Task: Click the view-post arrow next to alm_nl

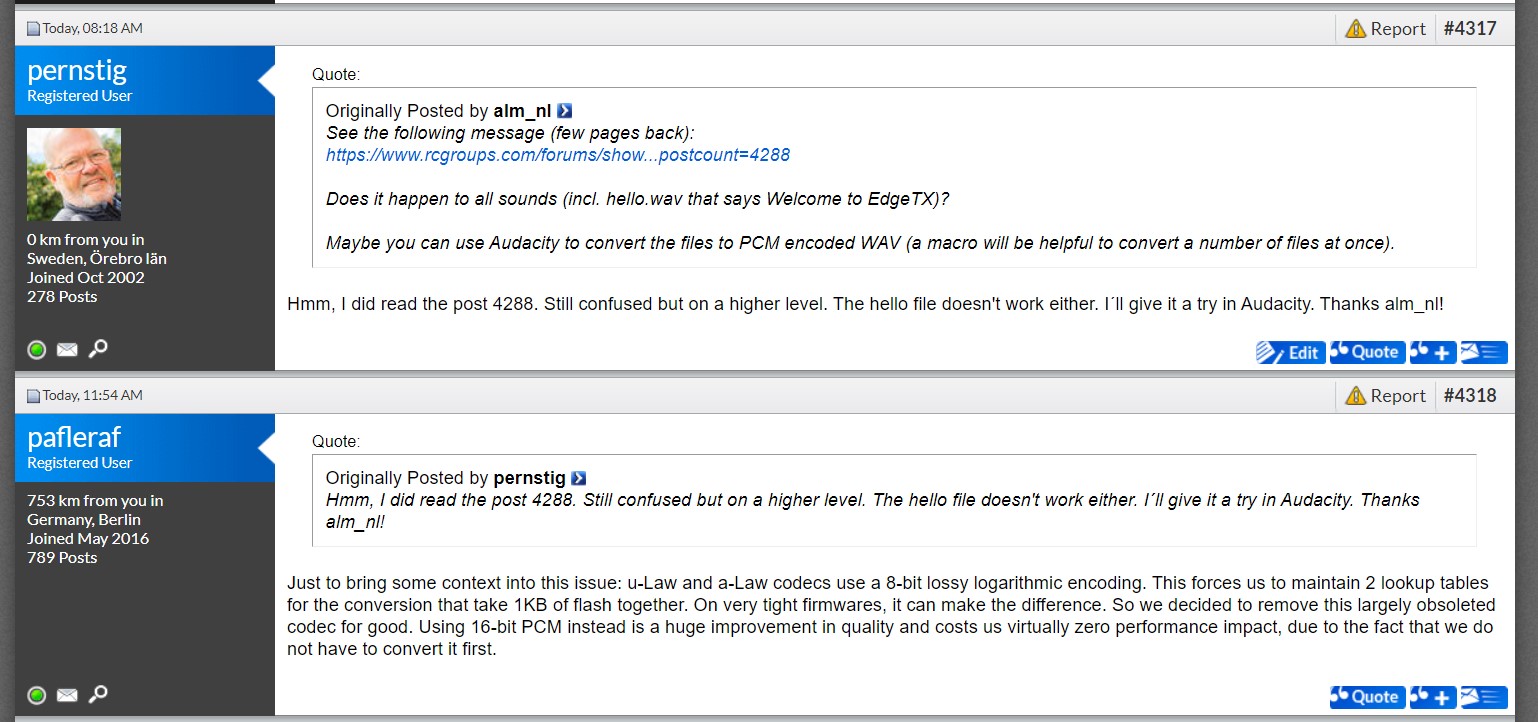Action: click(x=565, y=111)
